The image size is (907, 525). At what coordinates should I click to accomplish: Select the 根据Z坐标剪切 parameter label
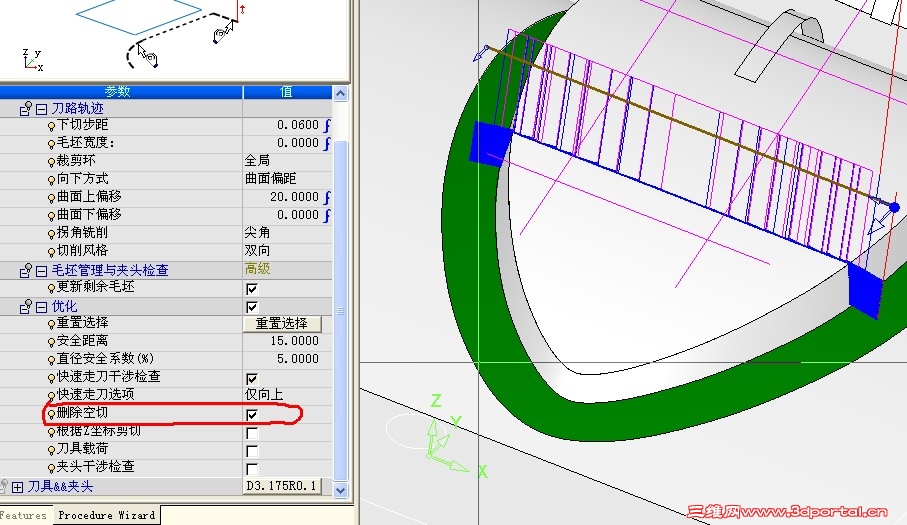(98, 431)
